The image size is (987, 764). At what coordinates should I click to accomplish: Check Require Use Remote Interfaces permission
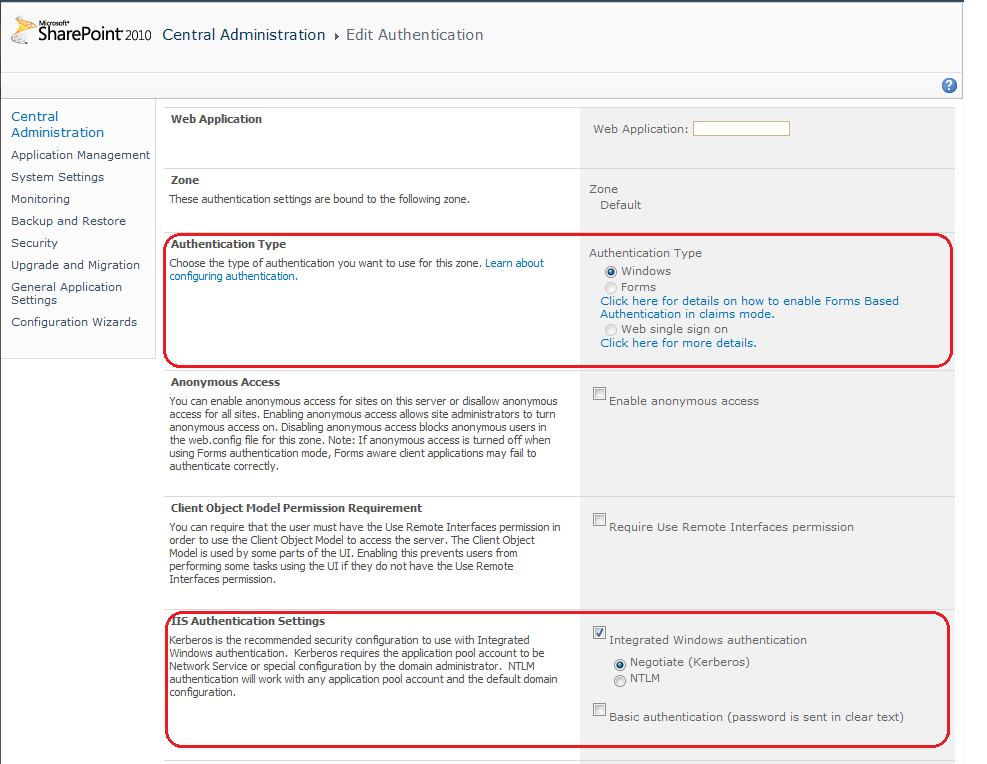tap(600, 520)
